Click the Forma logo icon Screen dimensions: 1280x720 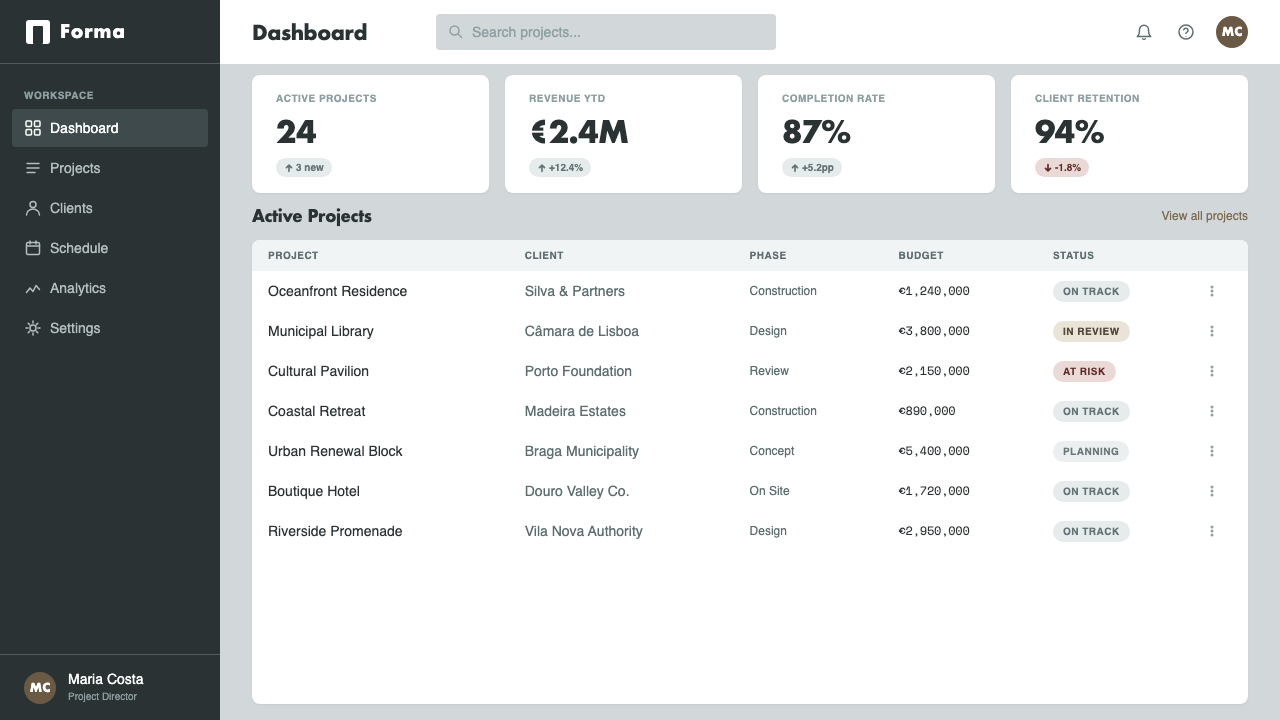tap(38, 32)
